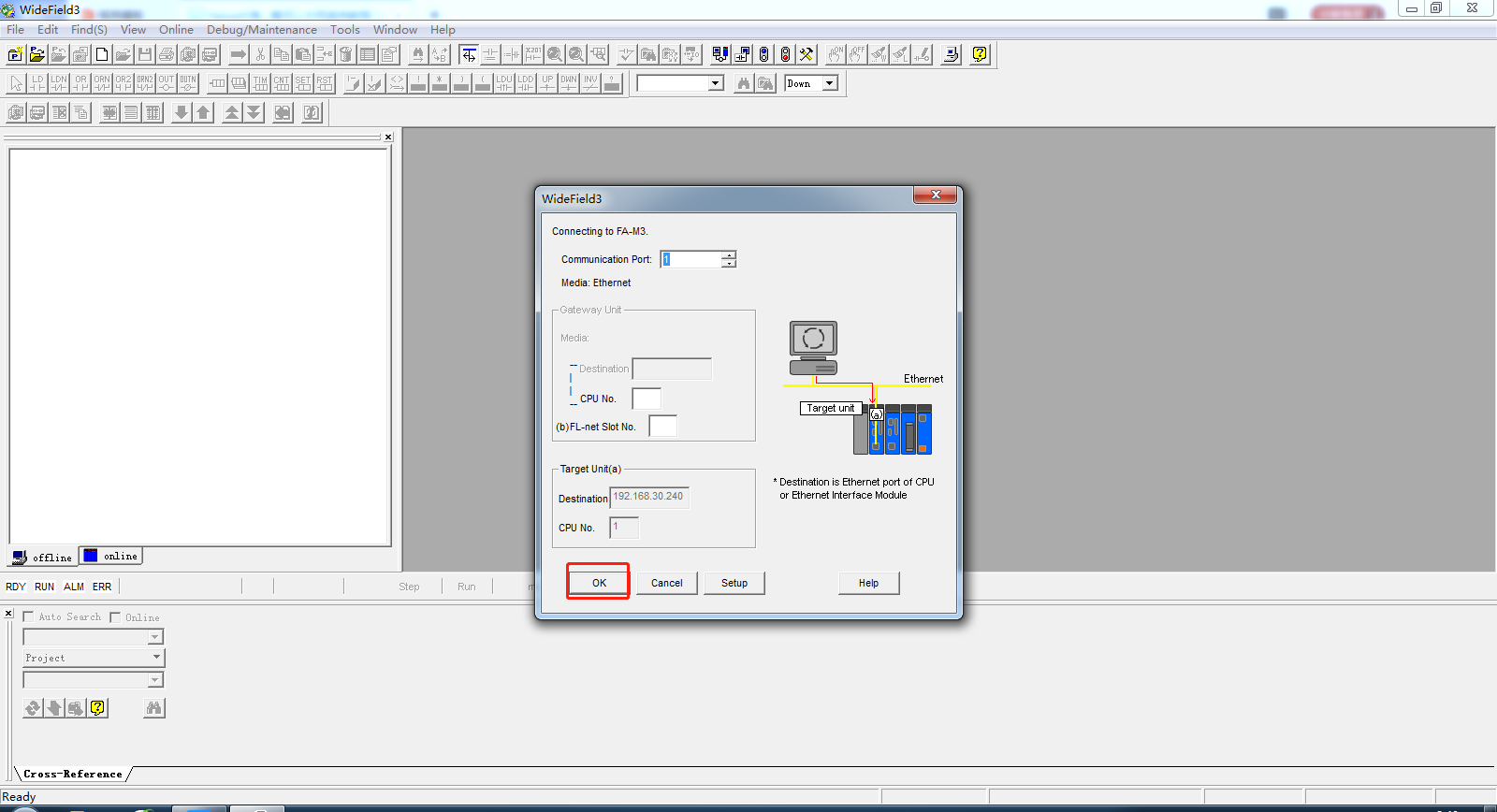Open the Find(S) menu
The width and height of the screenshot is (1497, 812).
[x=89, y=30]
